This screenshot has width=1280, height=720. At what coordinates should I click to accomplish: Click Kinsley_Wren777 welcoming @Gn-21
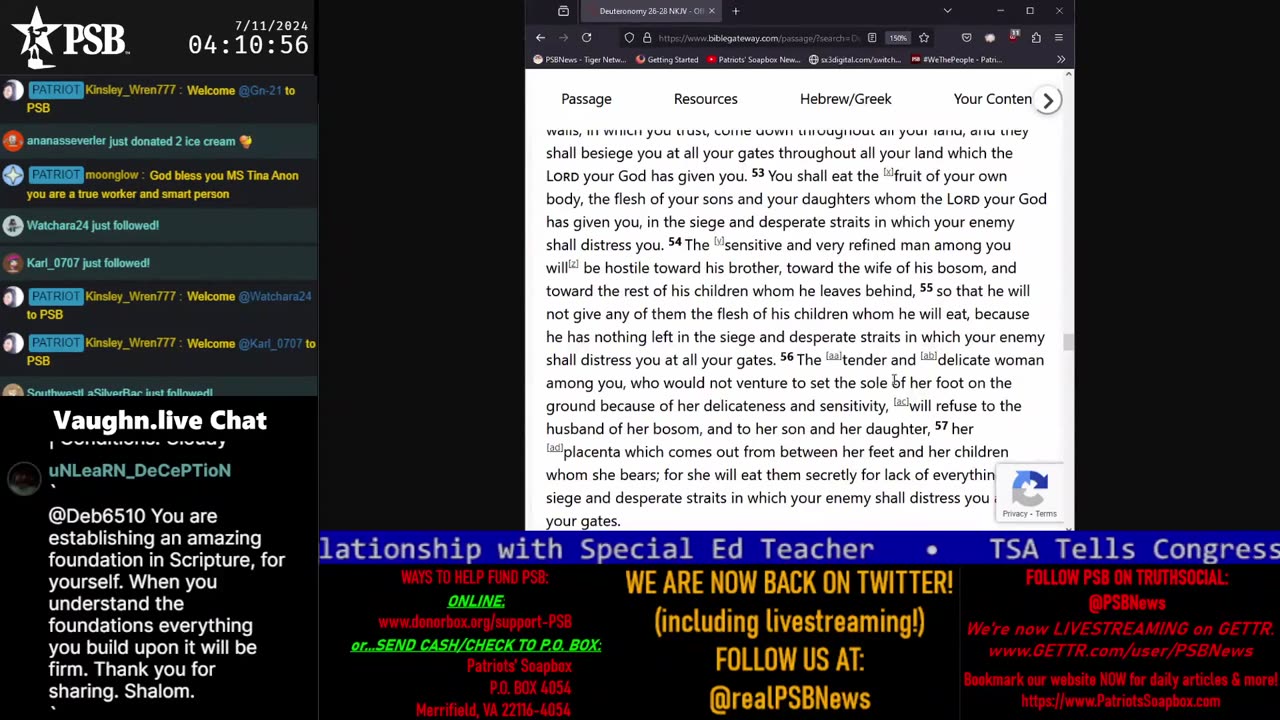pos(130,90)
